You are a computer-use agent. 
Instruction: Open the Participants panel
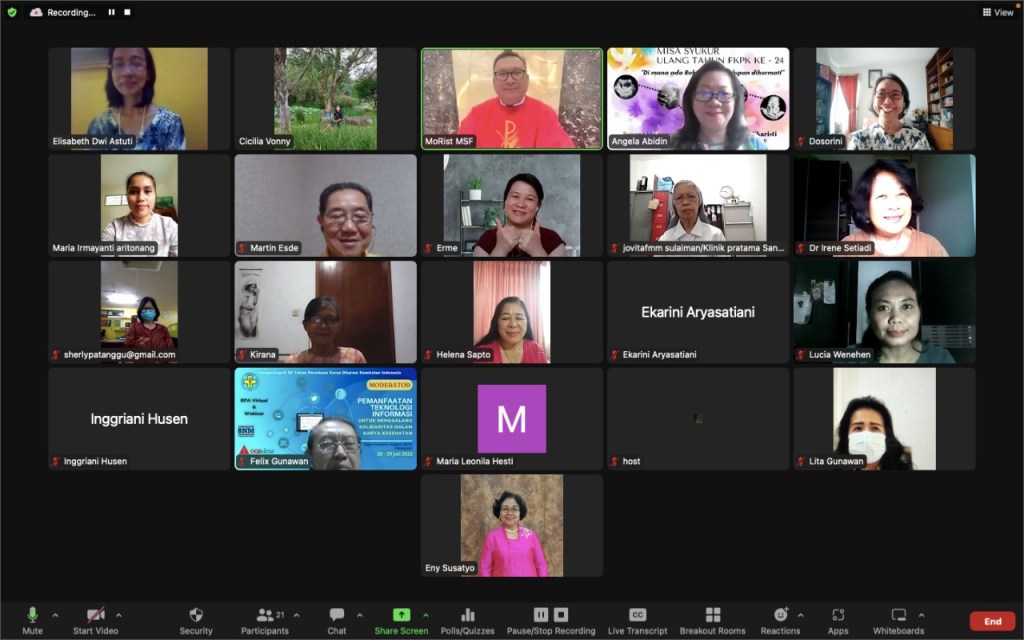265,615
